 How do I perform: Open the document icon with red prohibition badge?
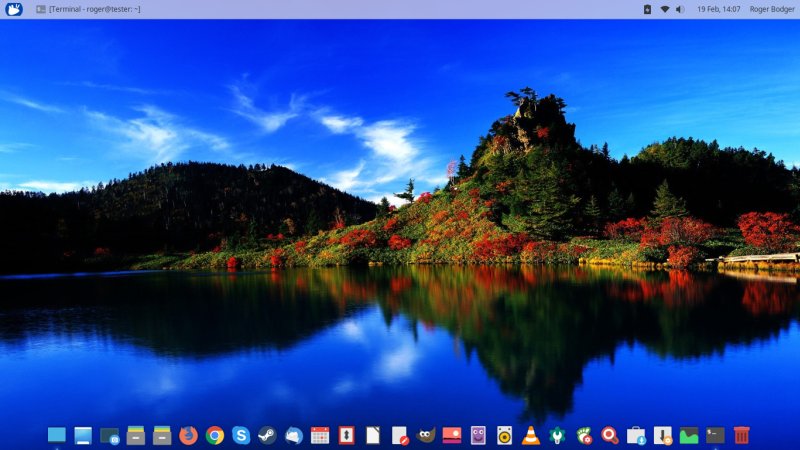400,436
